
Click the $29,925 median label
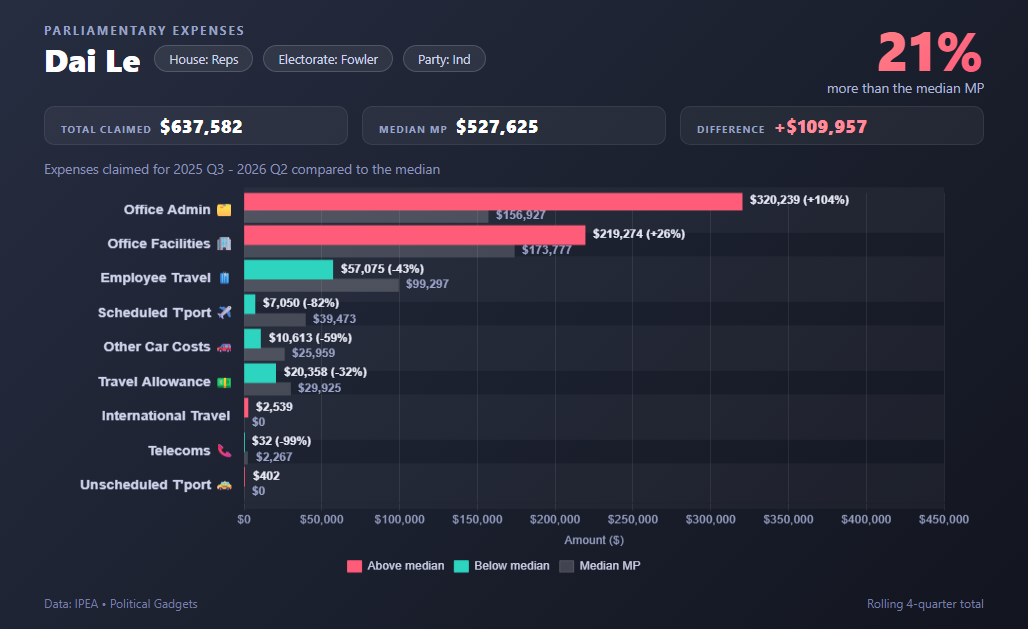point(319,388)
